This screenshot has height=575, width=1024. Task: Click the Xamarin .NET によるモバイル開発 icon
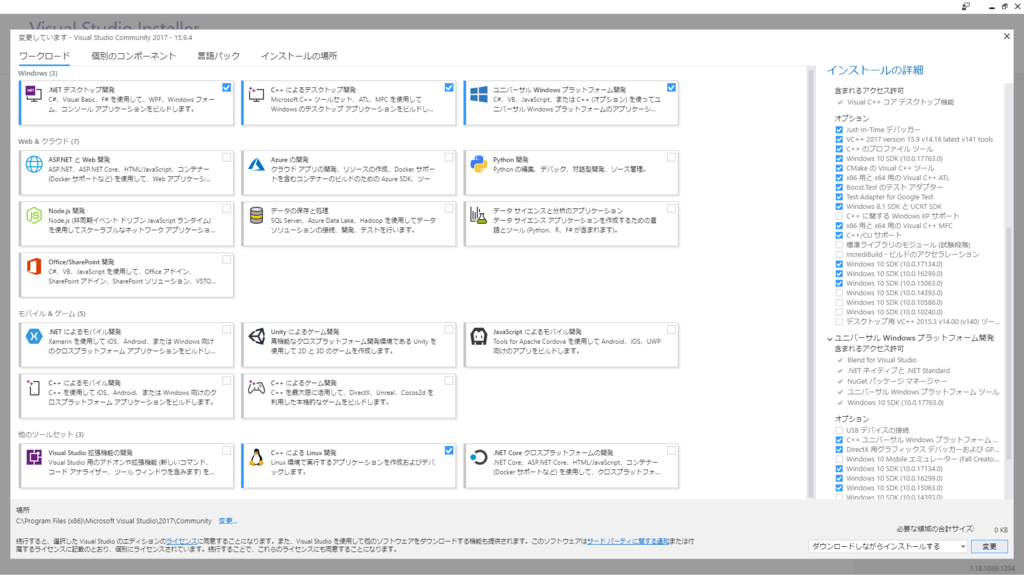34,336
